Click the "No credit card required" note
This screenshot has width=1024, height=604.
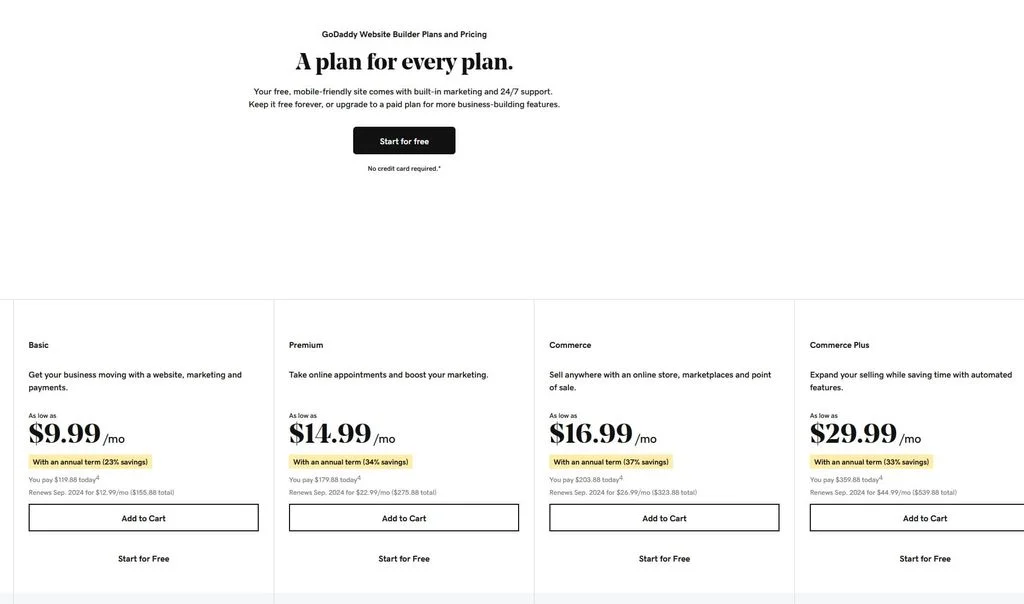pyautogui.click(x=404, y=169)
